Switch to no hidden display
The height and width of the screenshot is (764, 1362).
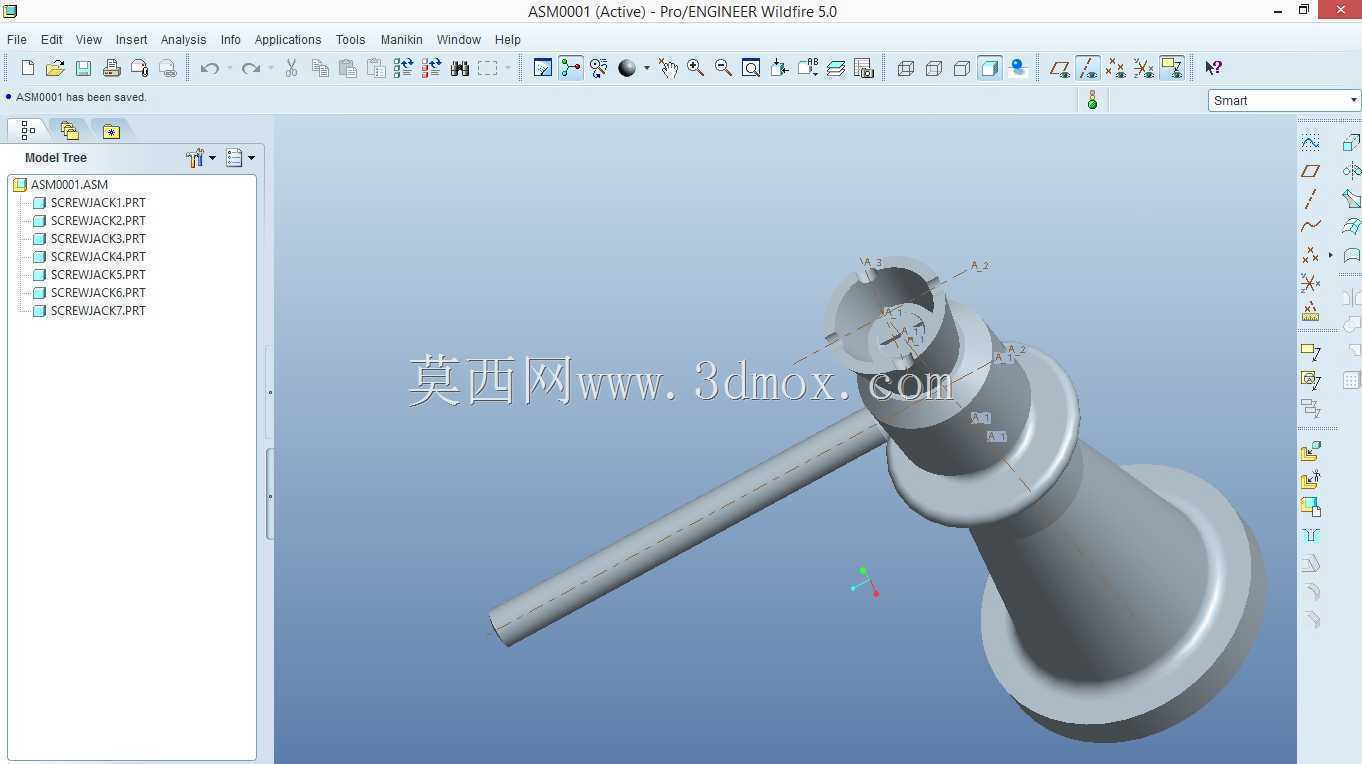(x=962, y=68)
